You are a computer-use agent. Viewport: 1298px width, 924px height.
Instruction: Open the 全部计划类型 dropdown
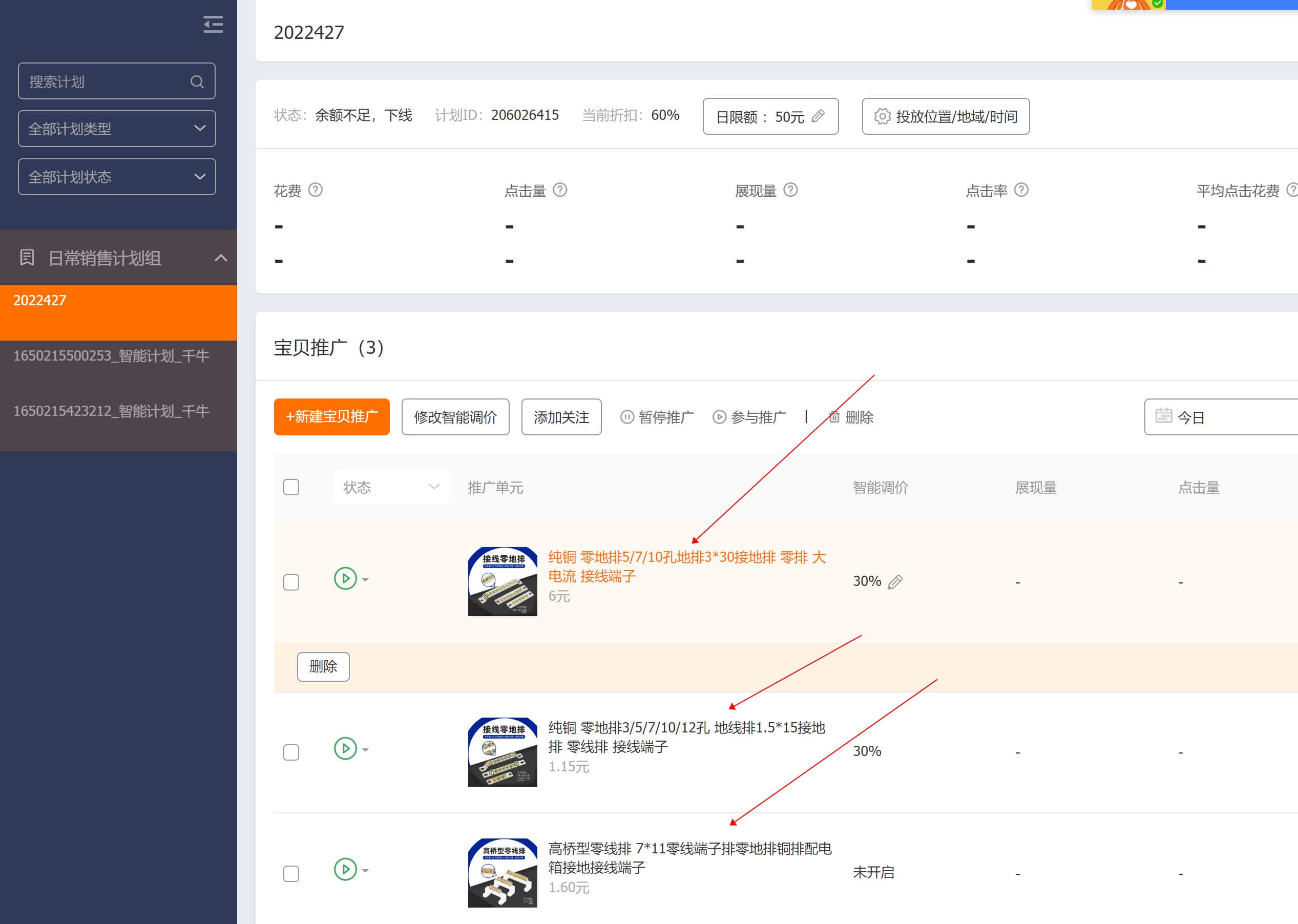tap(117, 129)
